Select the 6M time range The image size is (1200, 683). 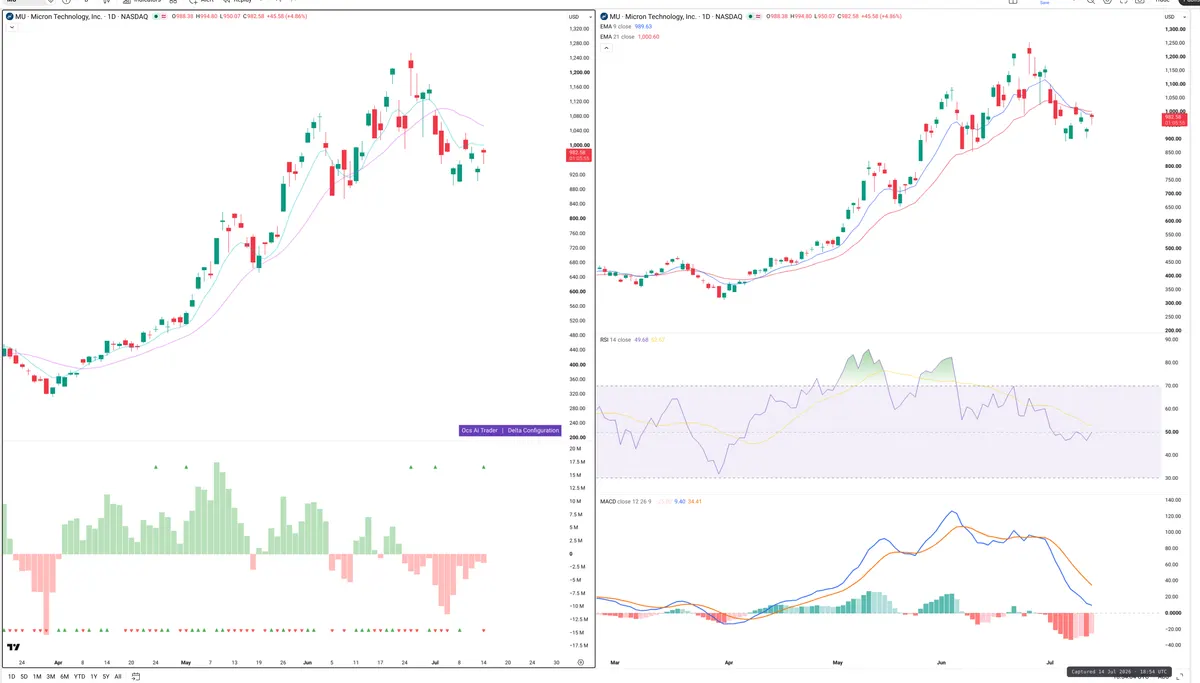pyautogui.click(x=64, y=676)
